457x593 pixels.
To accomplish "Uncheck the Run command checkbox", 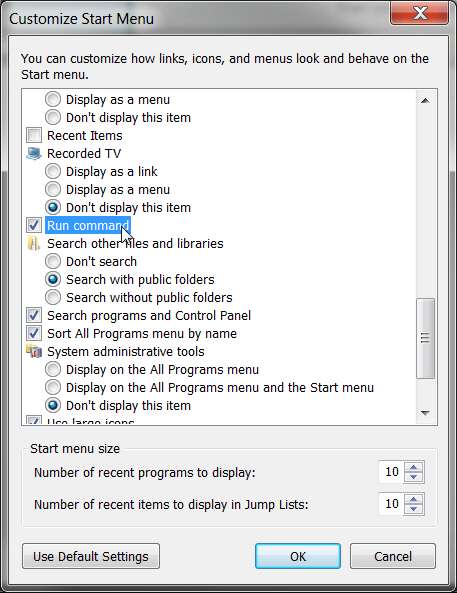I will click(34, 225).
